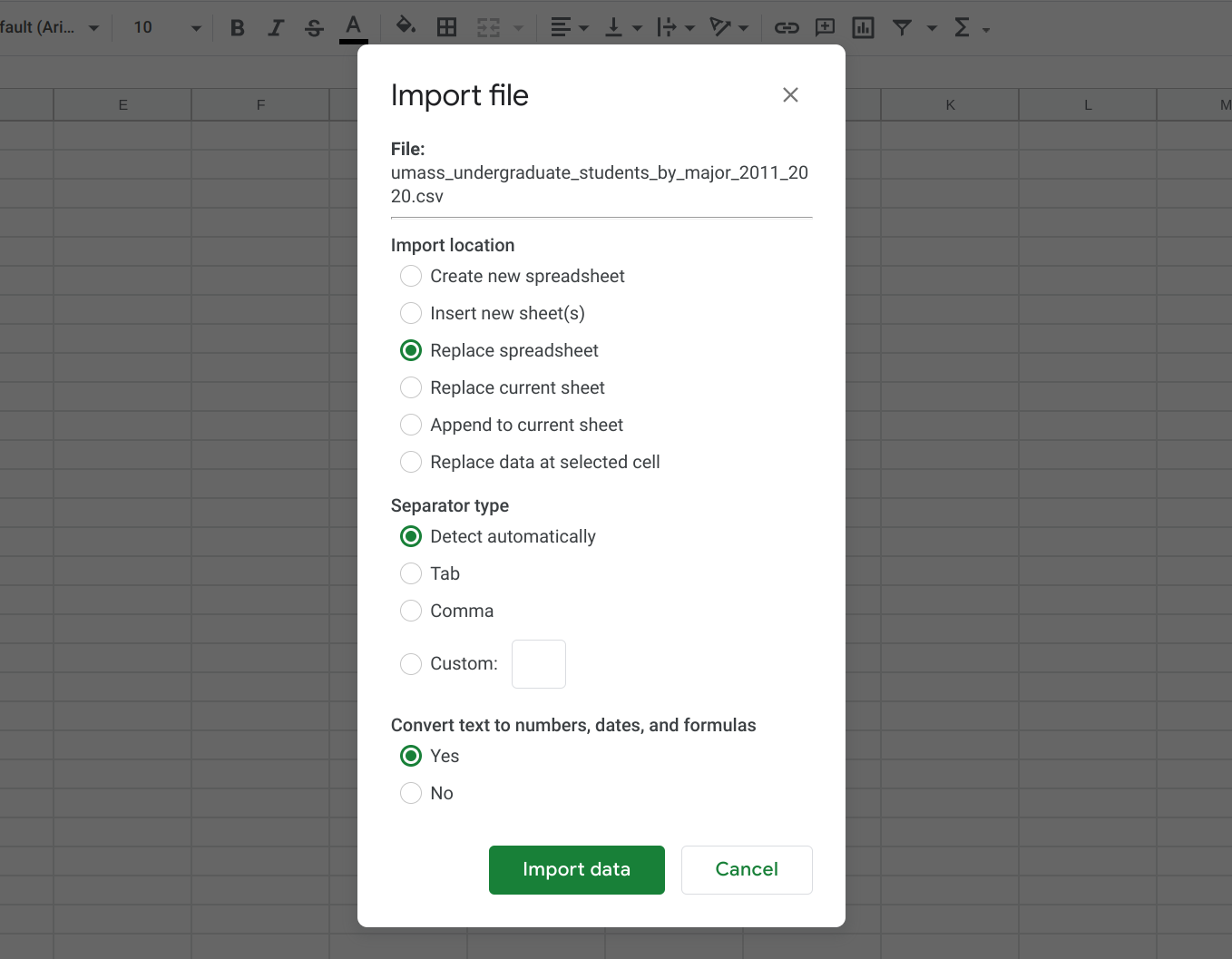Open the fill color paint bucket

pyautogui.click(x=406, y=26)
